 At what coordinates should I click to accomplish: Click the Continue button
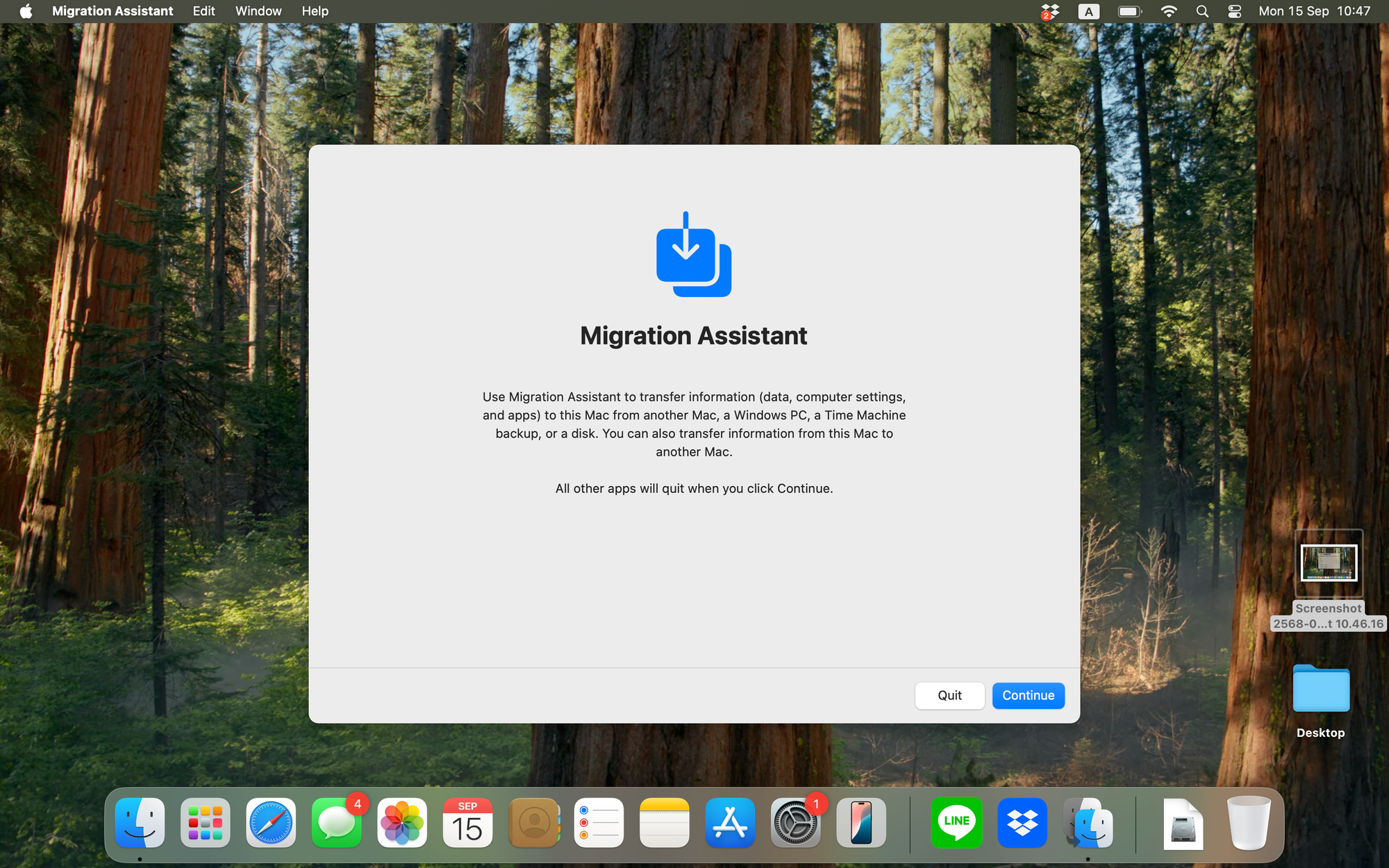pyautogui.click(x=1028, y=695)
